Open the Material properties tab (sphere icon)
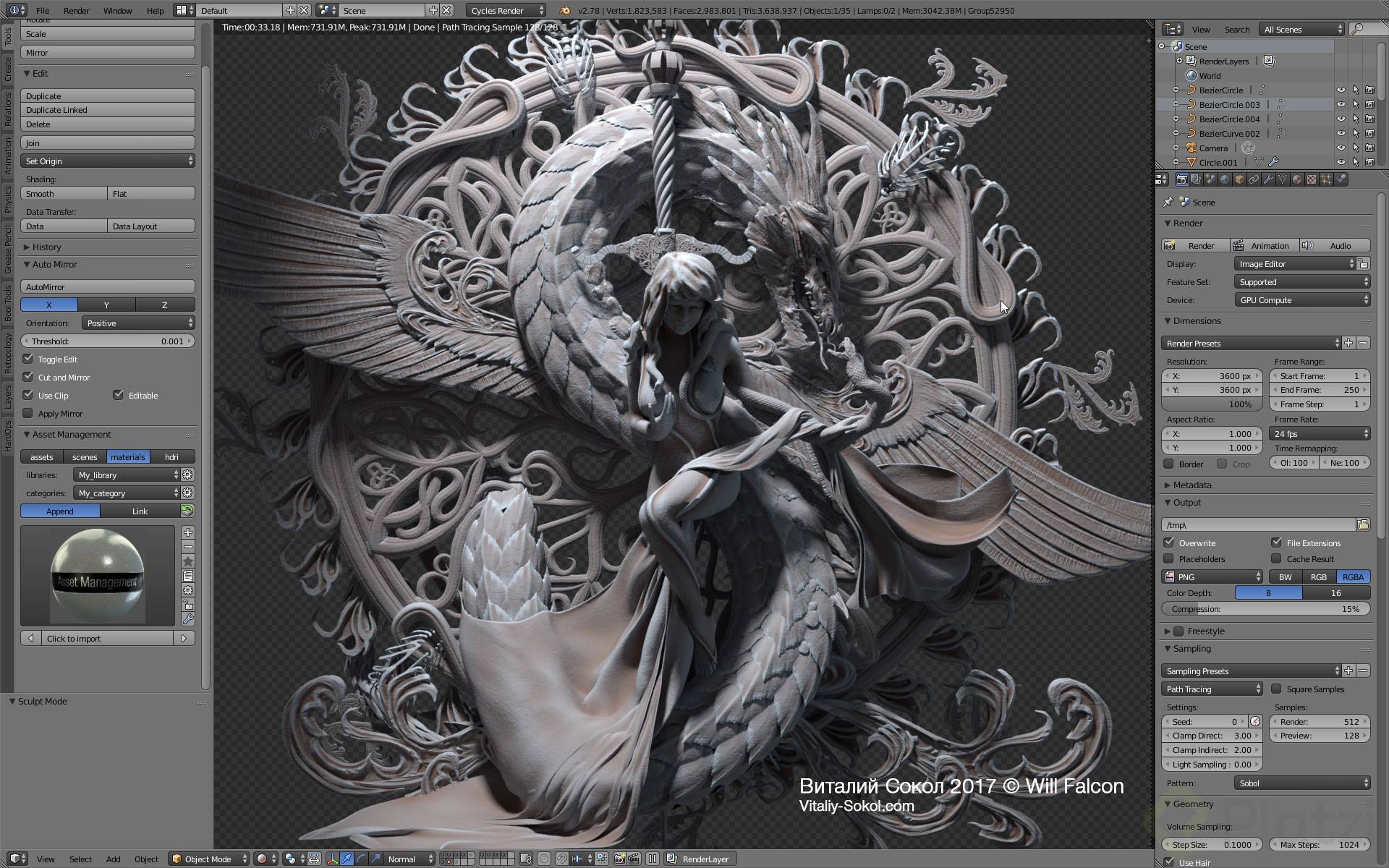1389x868 pixels. click(x=1296, y=181)
